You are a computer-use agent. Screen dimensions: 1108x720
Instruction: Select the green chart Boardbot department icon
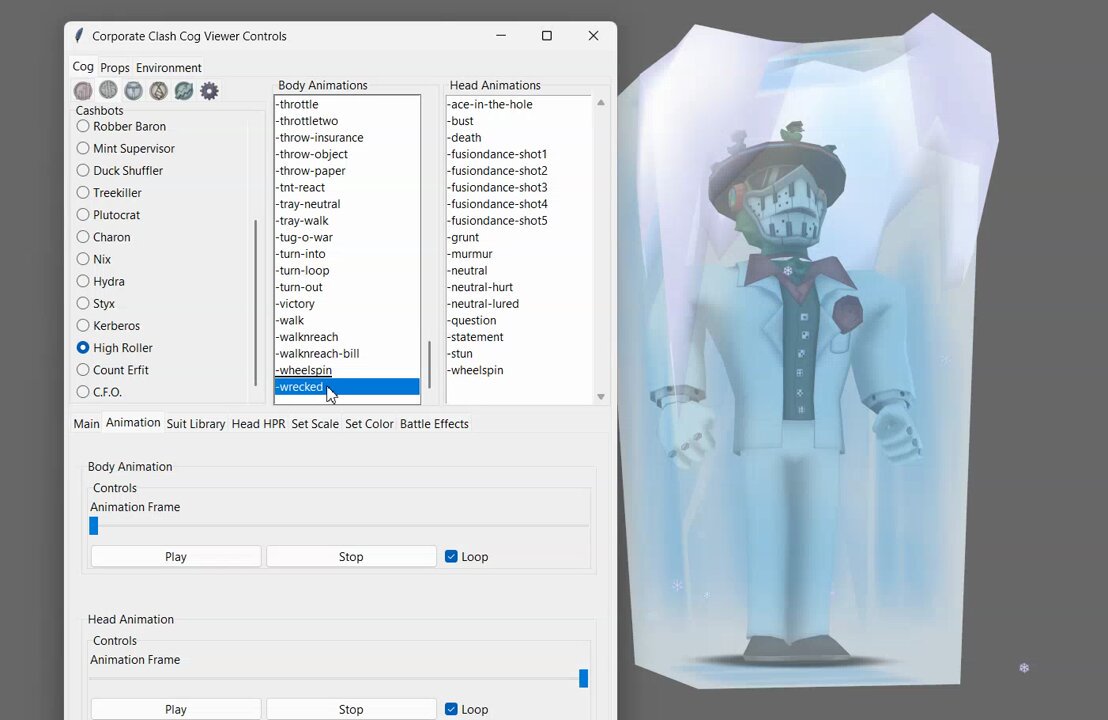pyautogui.click(x=184, y=90)
